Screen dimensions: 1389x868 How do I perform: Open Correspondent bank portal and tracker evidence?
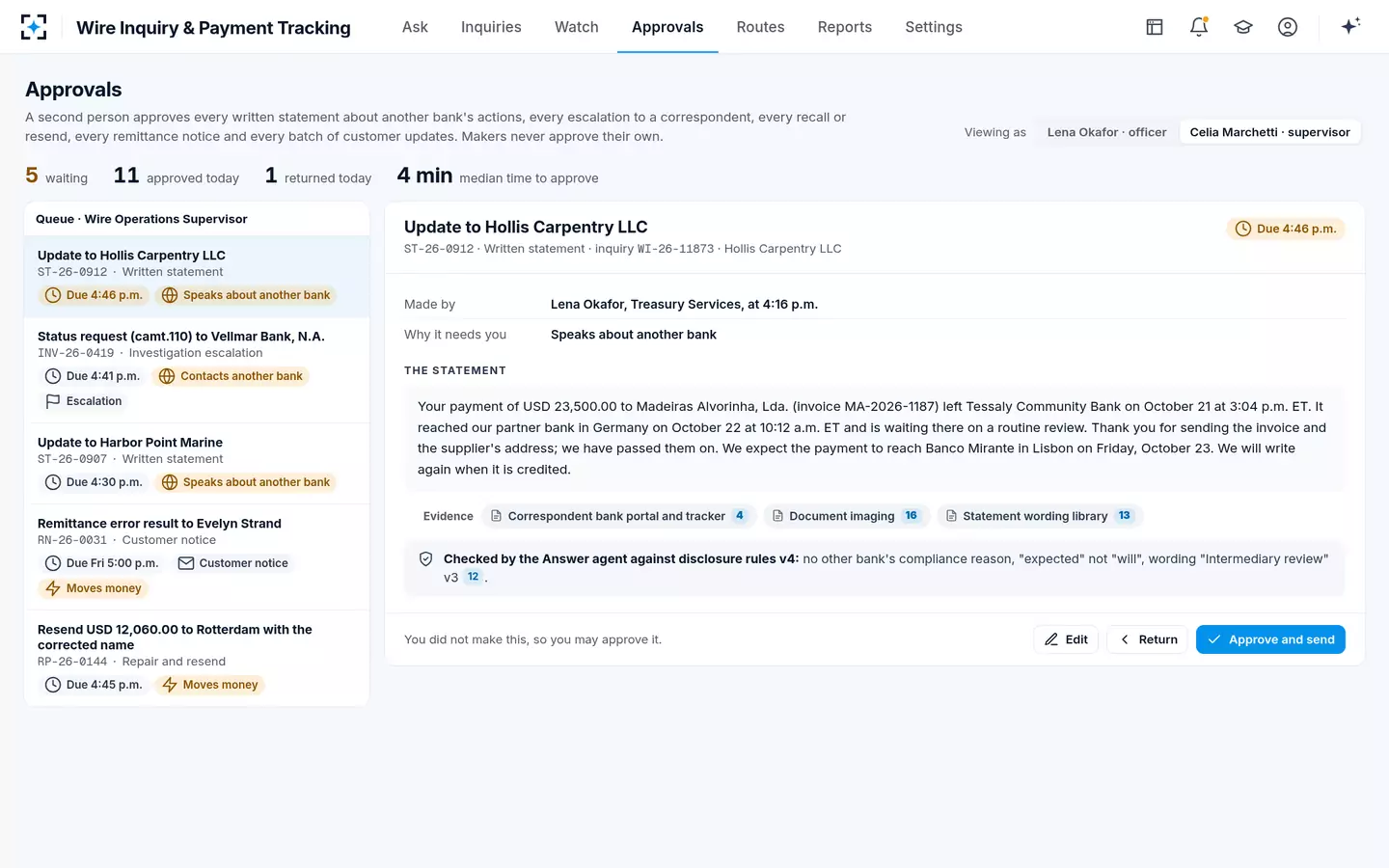click(x=619, y=516)
